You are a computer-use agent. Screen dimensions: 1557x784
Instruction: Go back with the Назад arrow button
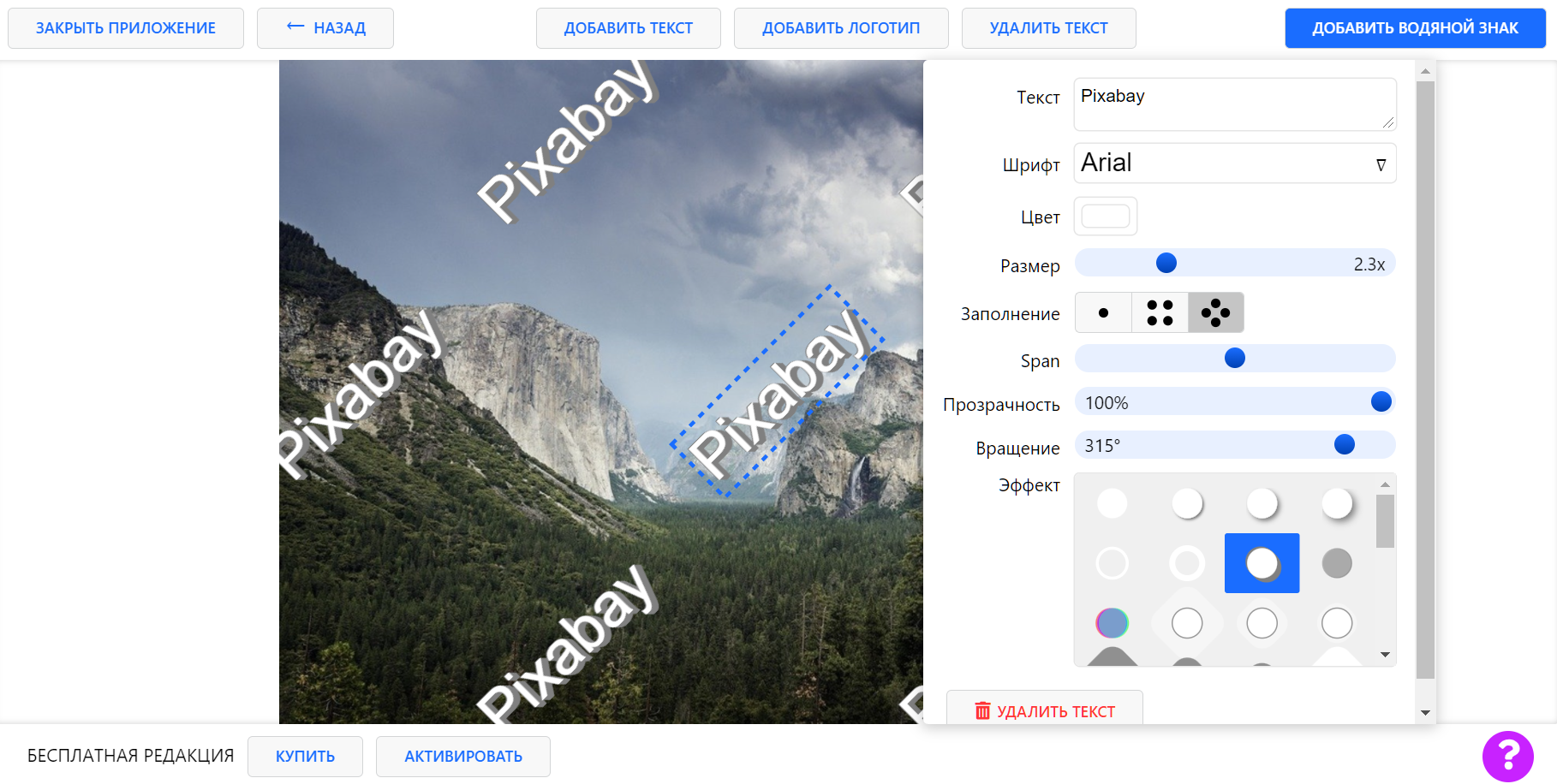[x=325, y=28]
